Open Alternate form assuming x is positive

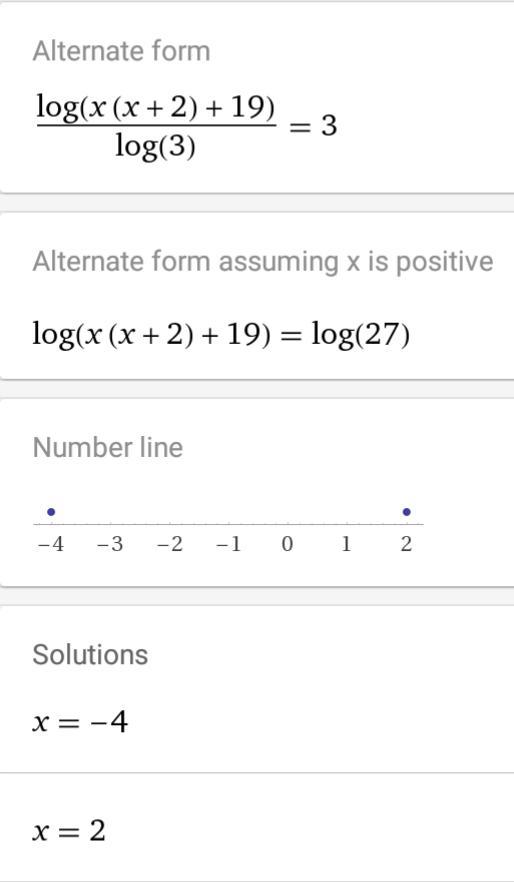pos(263,262)
